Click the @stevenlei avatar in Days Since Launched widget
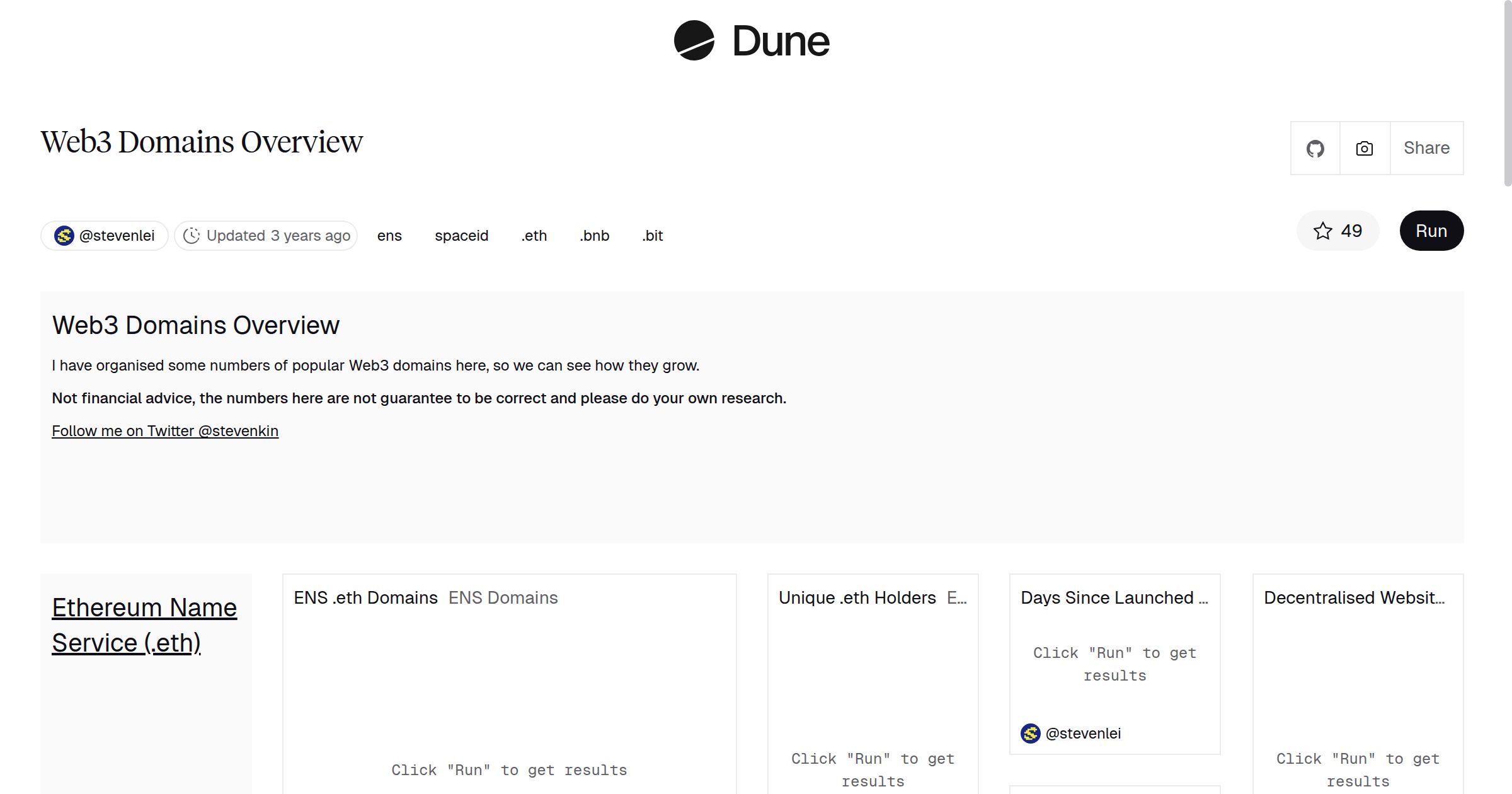The height and width of the screenshot is (794, 1512). coord(1030,733)
